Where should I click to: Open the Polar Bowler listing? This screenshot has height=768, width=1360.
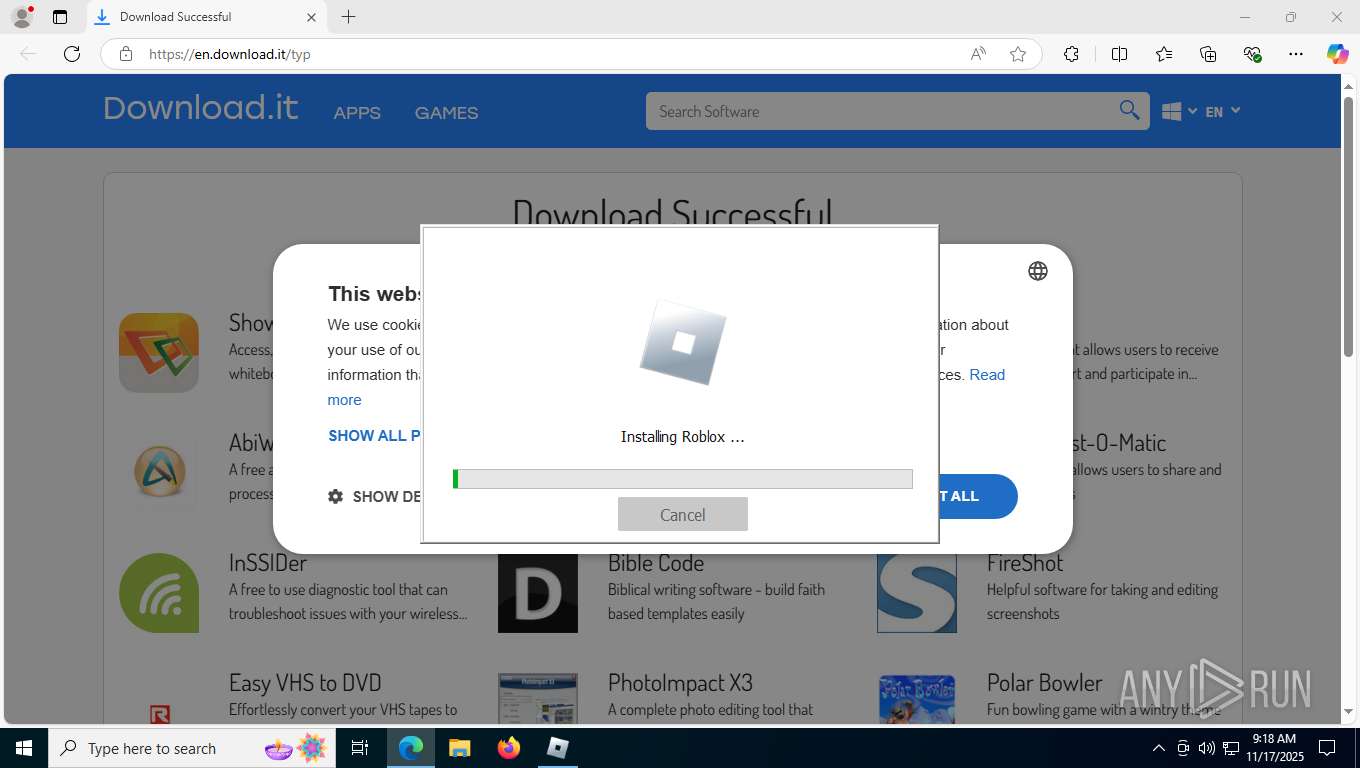[1045, 683]
